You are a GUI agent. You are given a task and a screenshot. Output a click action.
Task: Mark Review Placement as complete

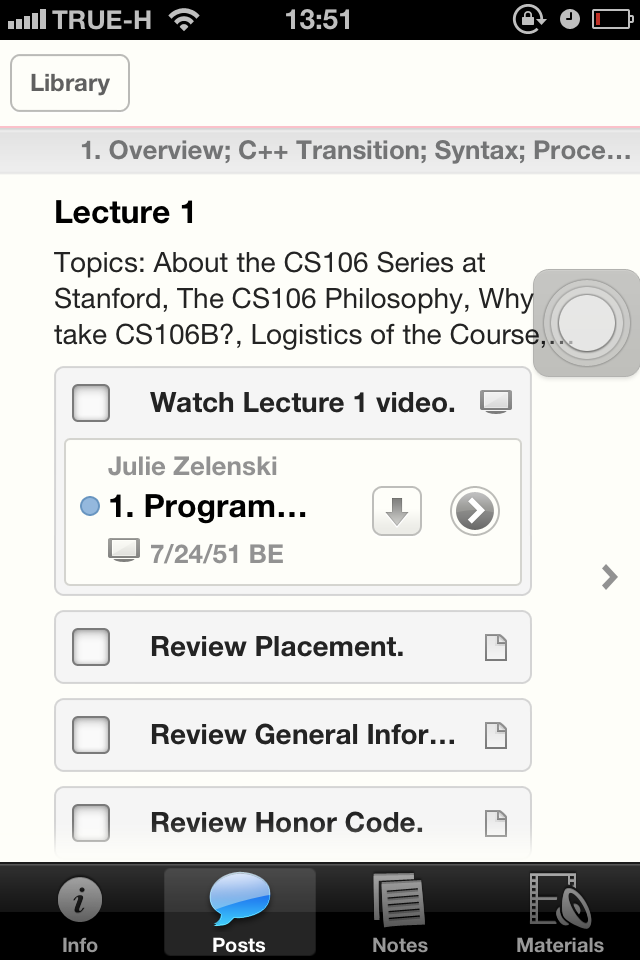[91, 648]
